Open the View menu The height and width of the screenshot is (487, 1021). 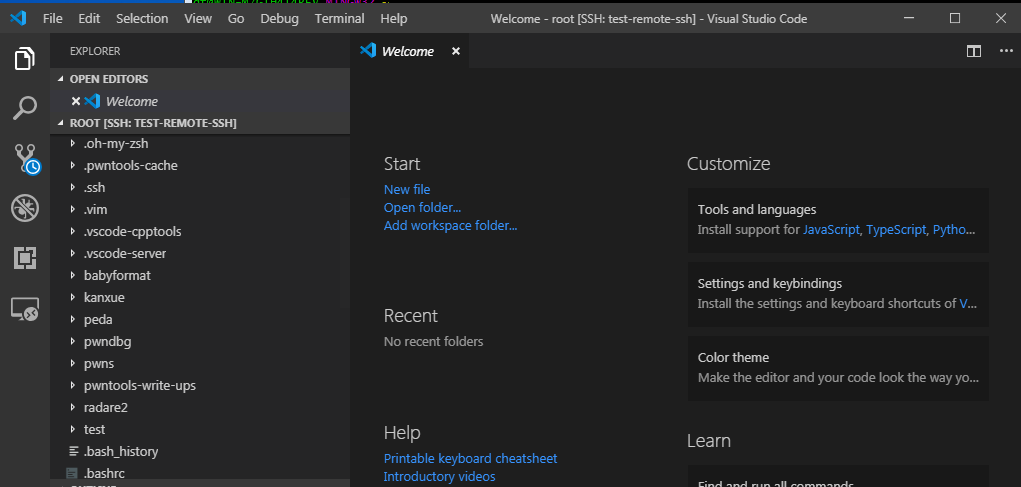(198, 18)
